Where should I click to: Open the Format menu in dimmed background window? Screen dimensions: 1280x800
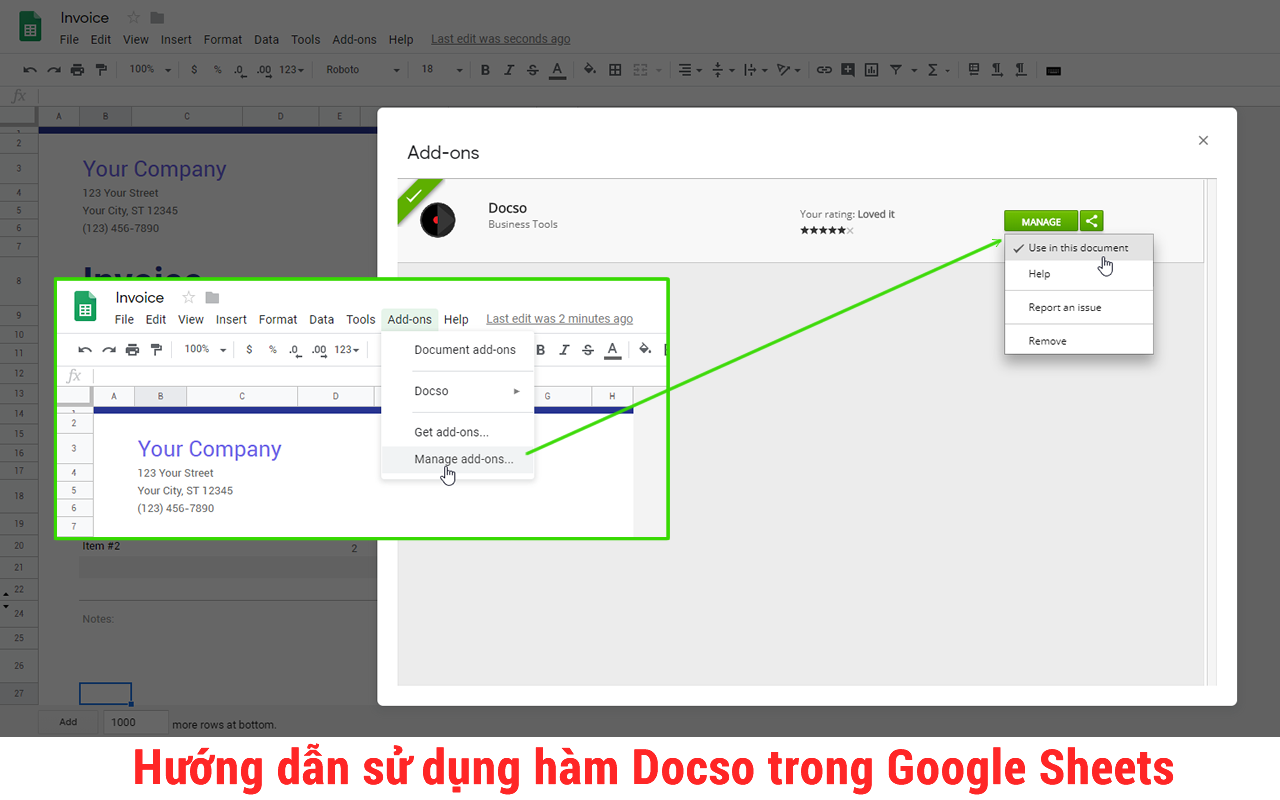(223, 40)
